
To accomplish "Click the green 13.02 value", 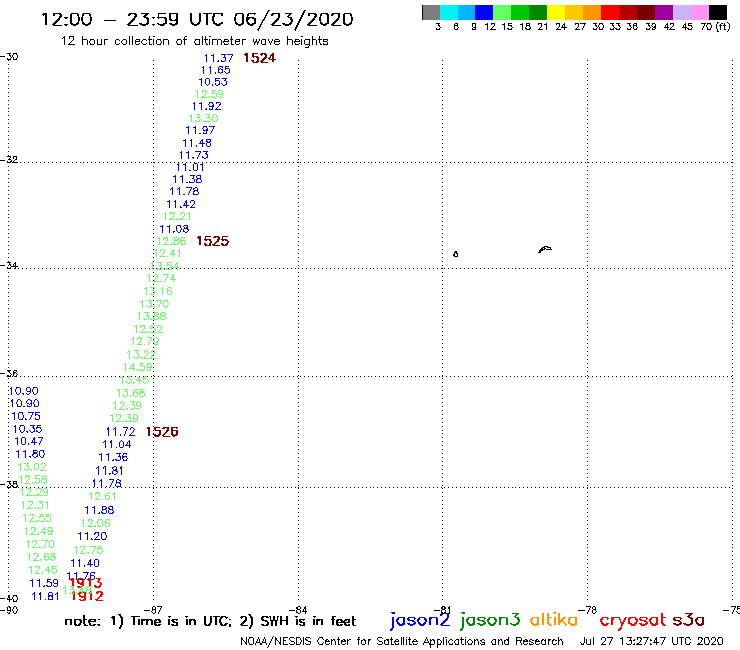I will pyautogui.click(x=32, y=467).
